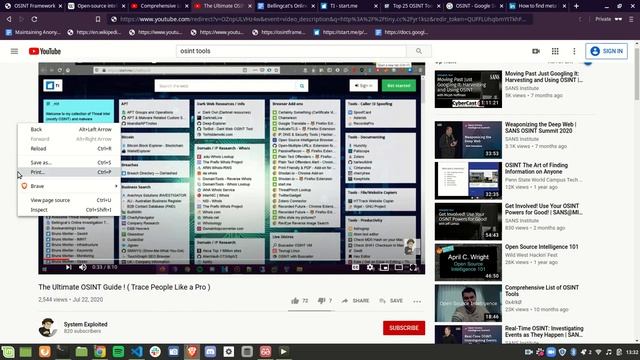Open the System Exploited channel name link
Screen dimensions: 640x360
85,324
